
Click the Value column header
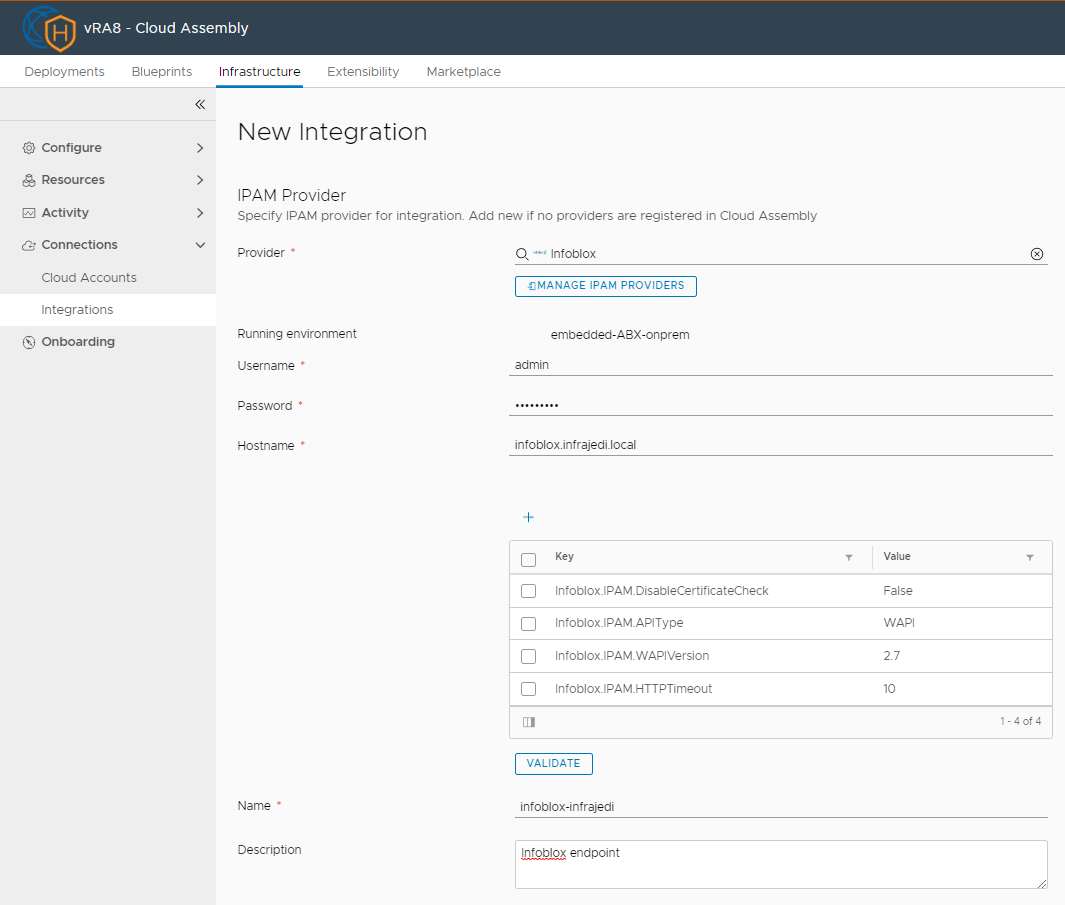897,556
